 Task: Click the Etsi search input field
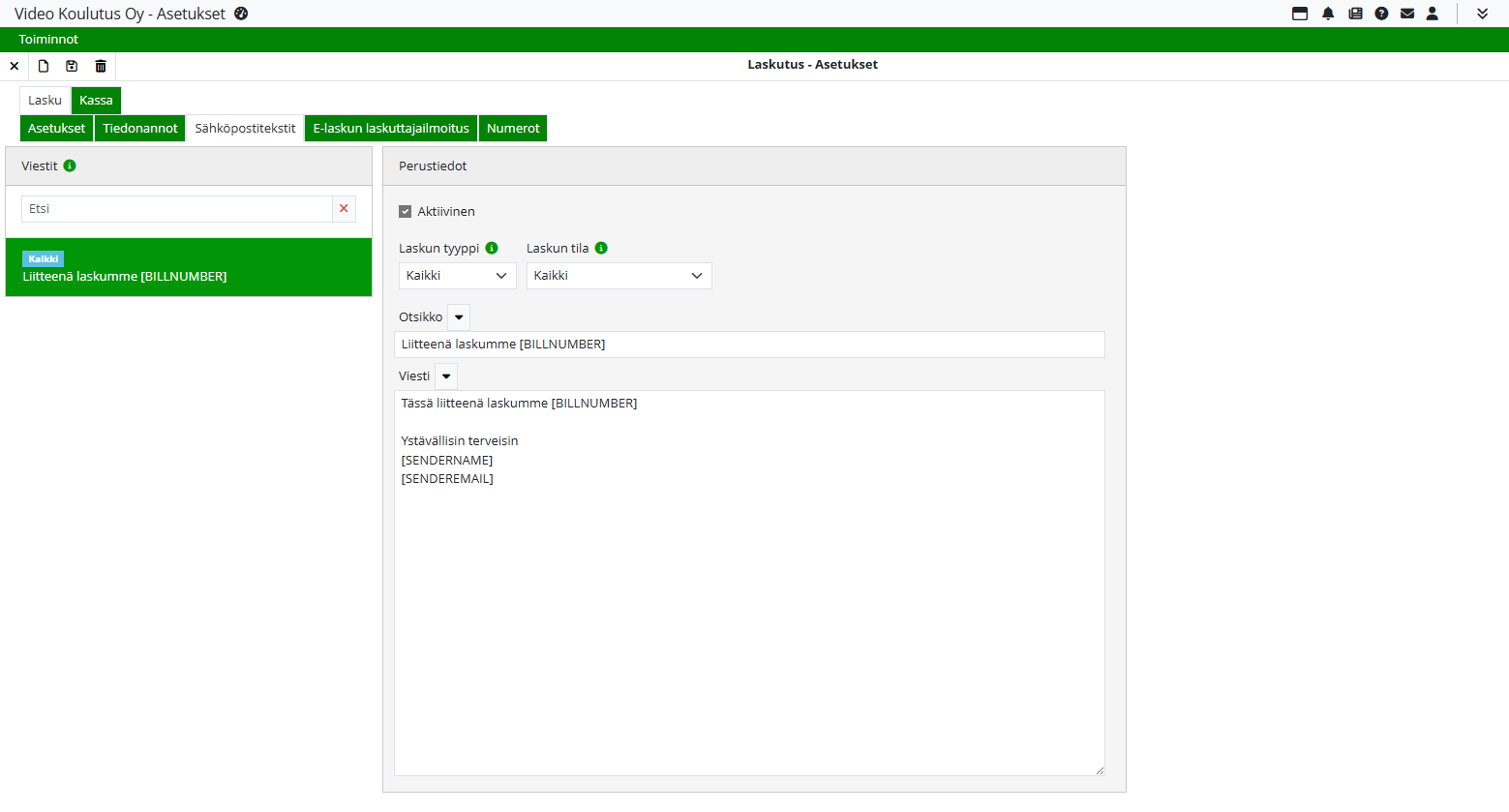pyautogui.click(x=176, y=209)
